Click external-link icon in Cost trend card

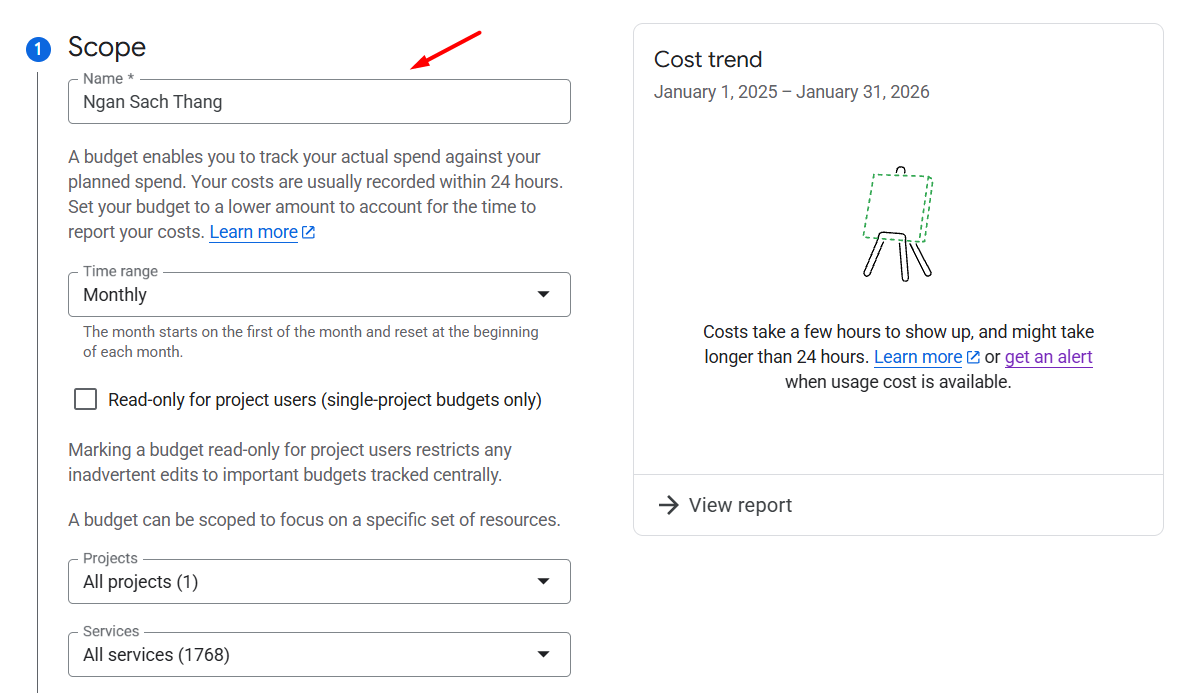coord(973,357)
